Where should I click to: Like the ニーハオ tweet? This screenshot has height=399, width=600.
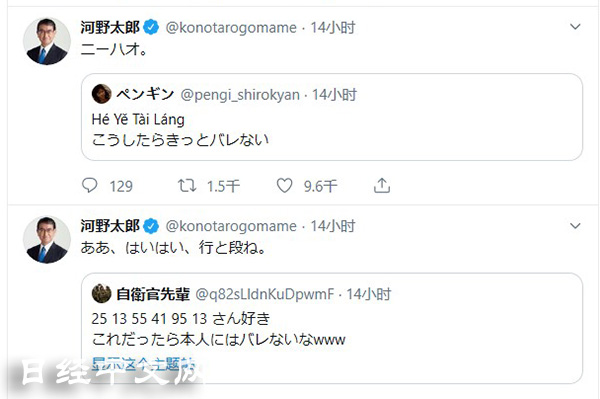click(284, 186)
